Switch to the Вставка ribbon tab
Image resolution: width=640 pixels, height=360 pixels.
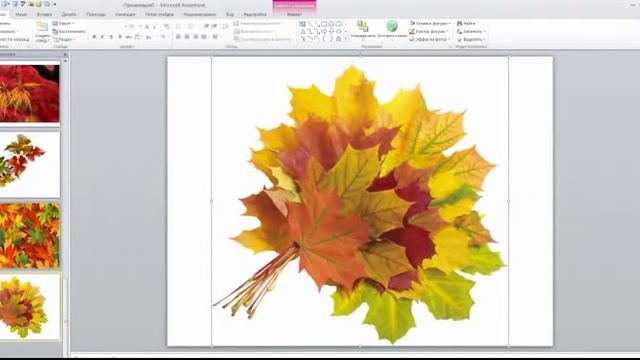(44, 14)
